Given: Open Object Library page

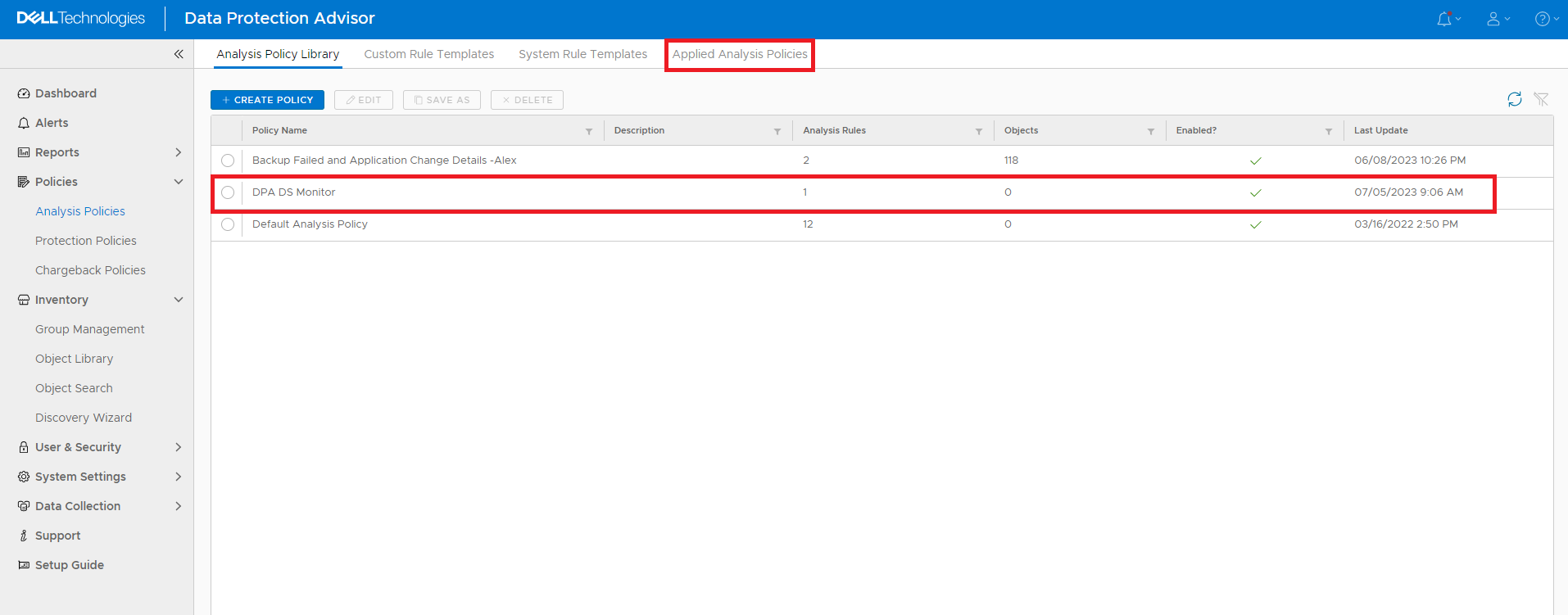Looking at the screenshot, I should click(75, 359).
